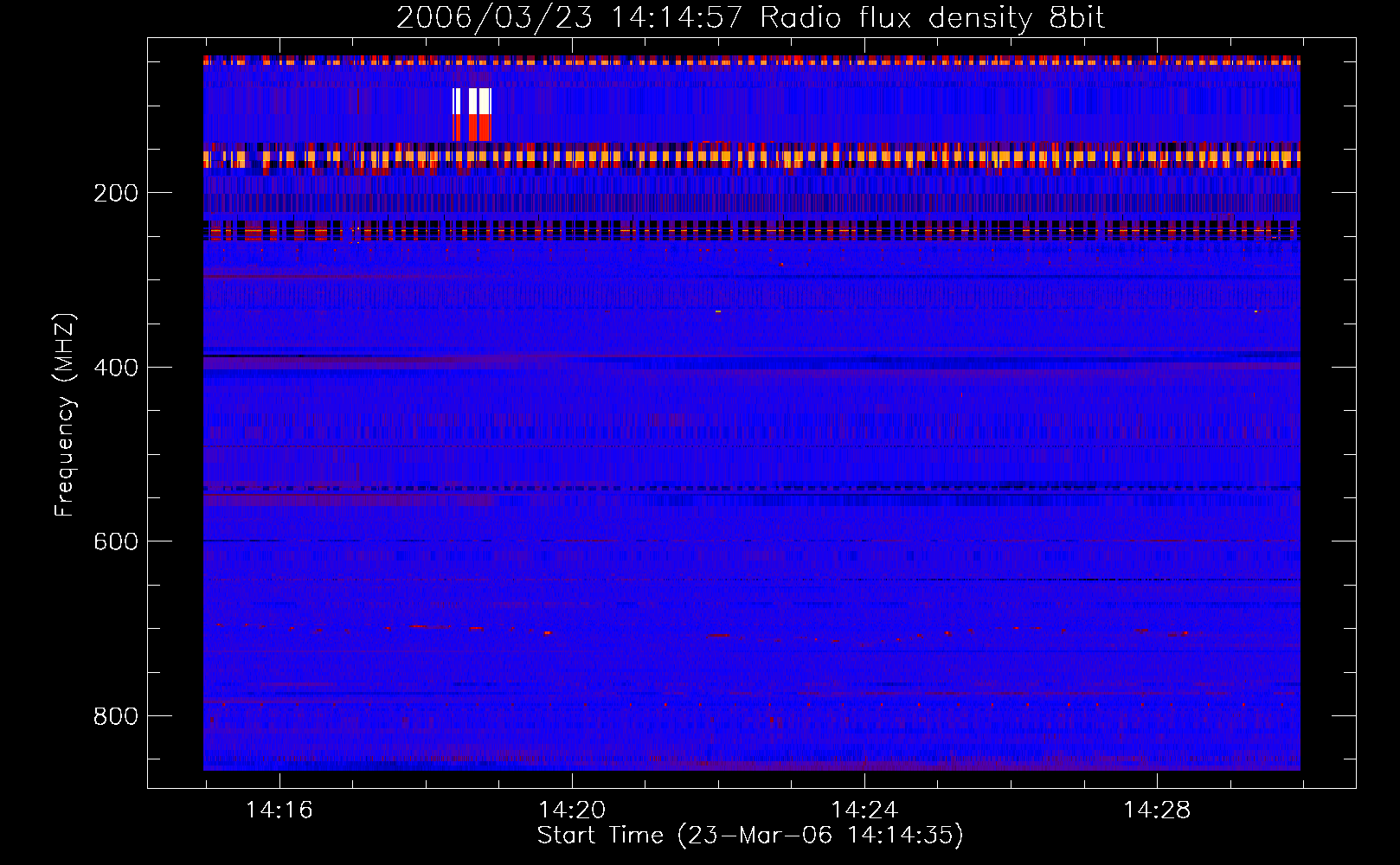Viewport: 1400px width, 865px height.
Task: Click the 800 frequency tick label
Action: [x=116, y=716]
